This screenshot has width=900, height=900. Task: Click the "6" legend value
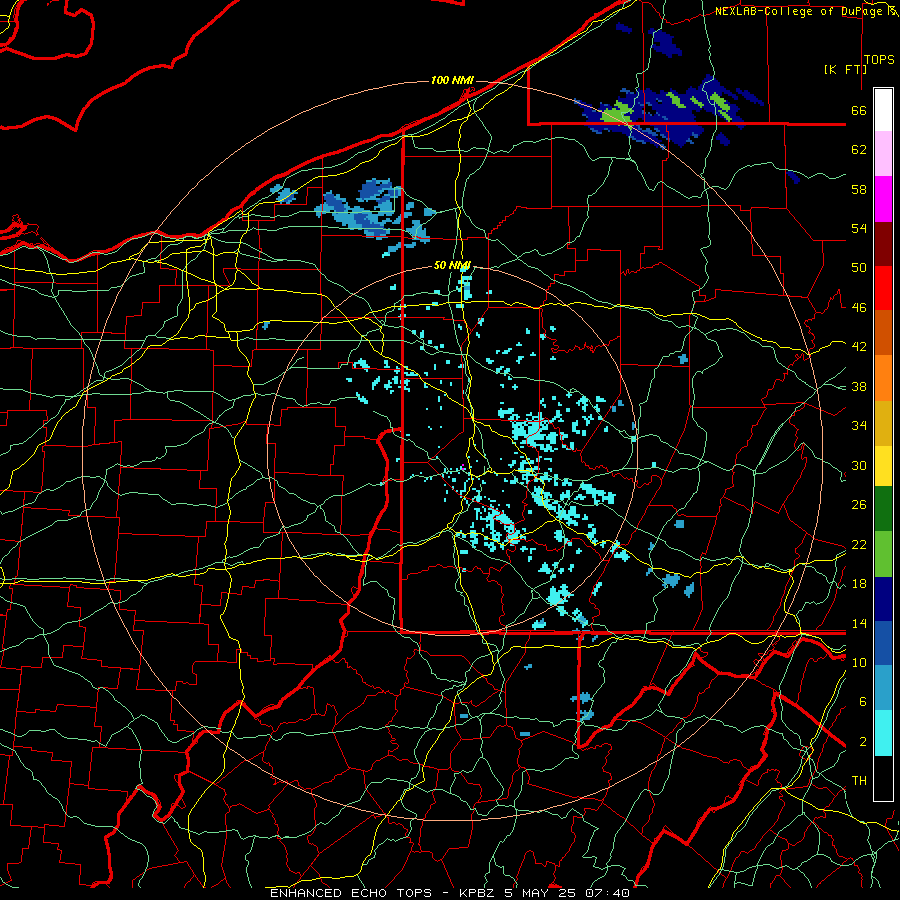[863, 702]
